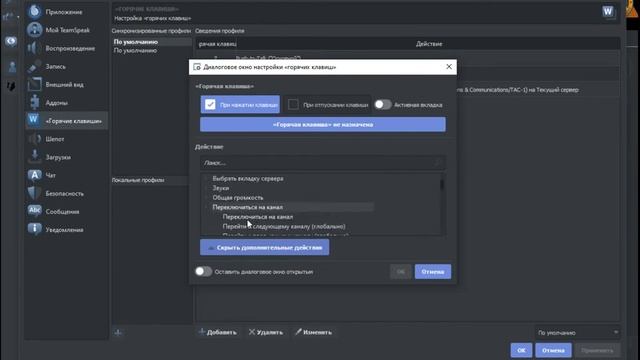Click the Удалить button

click(x=266, y=332)
